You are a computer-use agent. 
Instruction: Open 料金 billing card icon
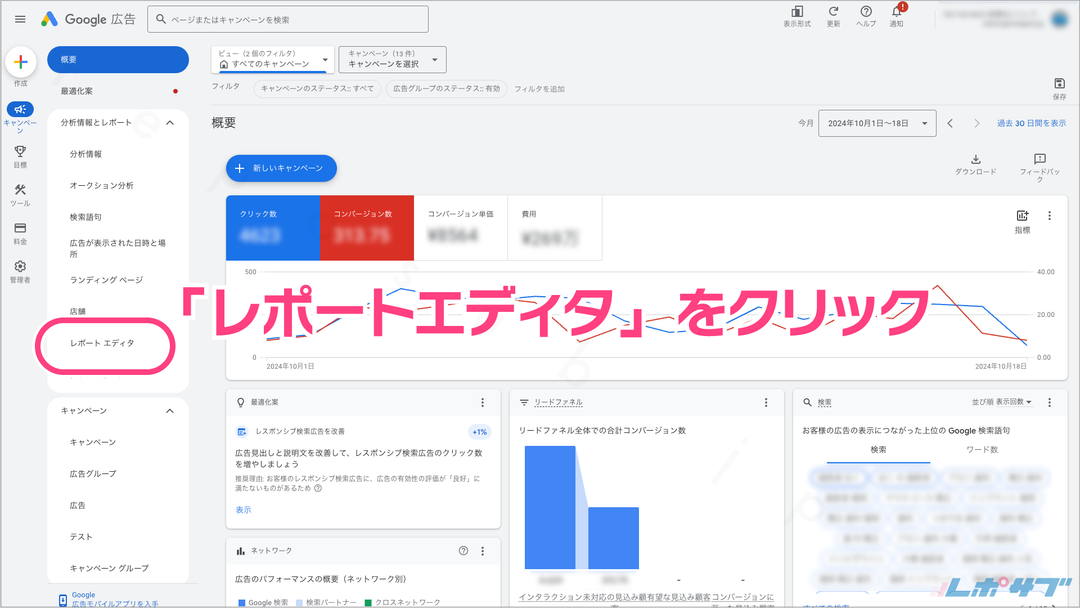pyautogui.click(x=20, y=229)
